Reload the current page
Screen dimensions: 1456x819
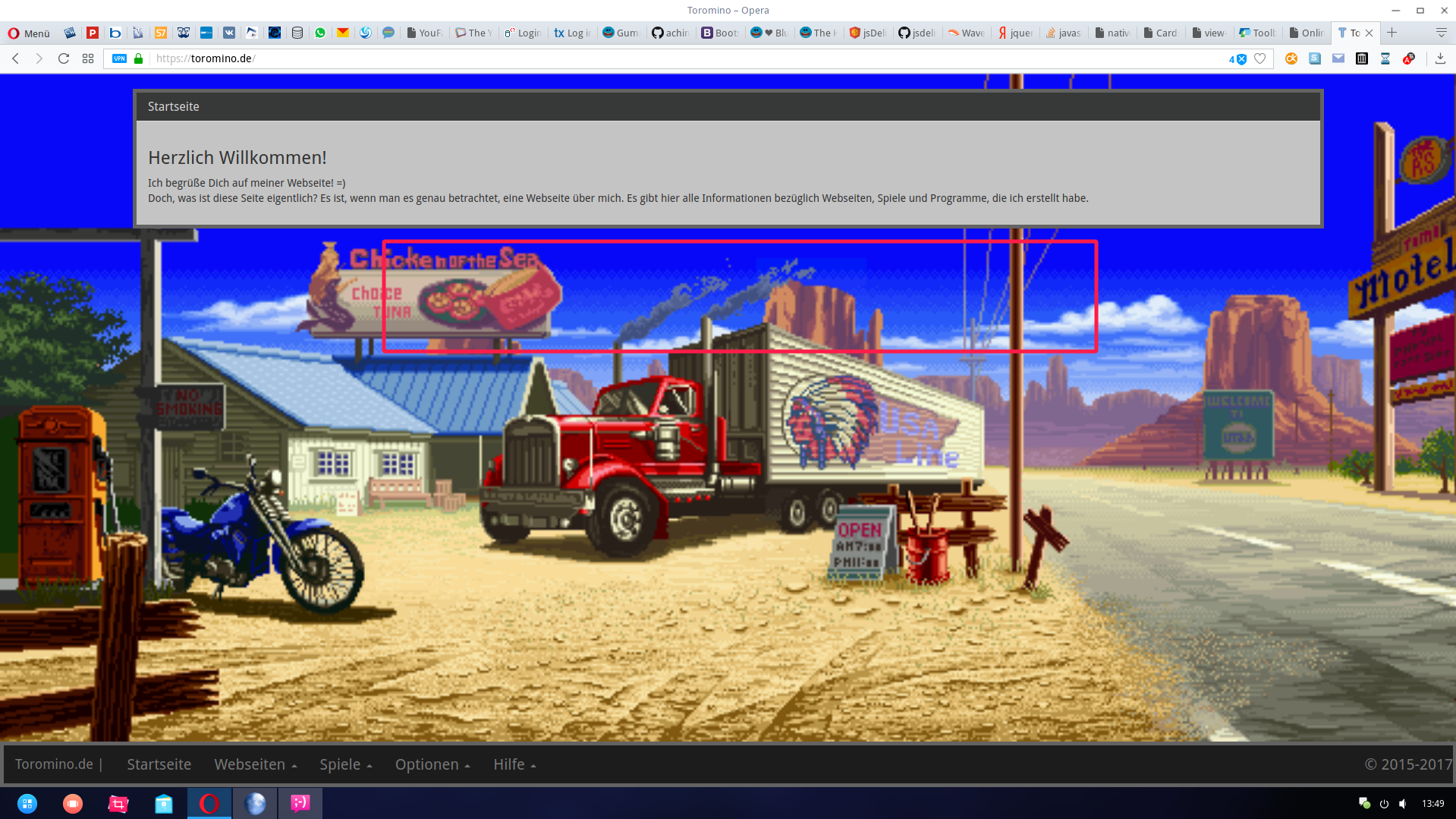pyautogui.click(x=64, y=58)
